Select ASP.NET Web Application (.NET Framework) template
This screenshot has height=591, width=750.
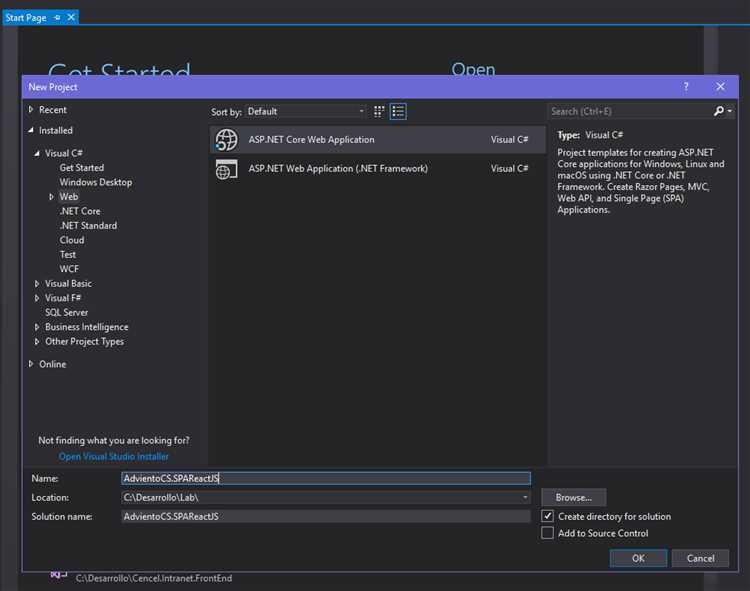pyautogui.click(x=377, y=169)
